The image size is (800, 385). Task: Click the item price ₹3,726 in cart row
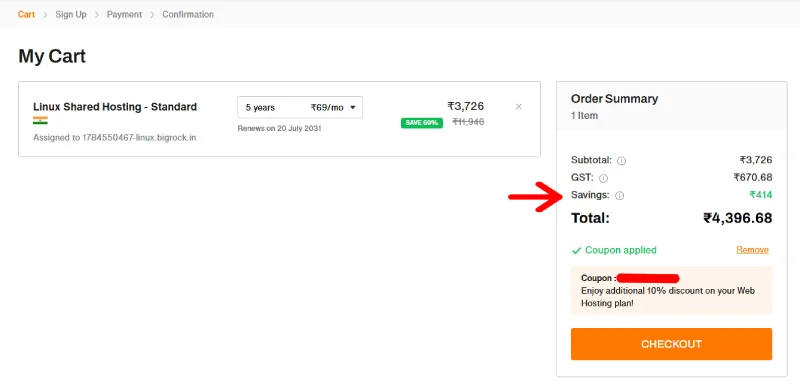pyautogui.click(x=466, y=106)
